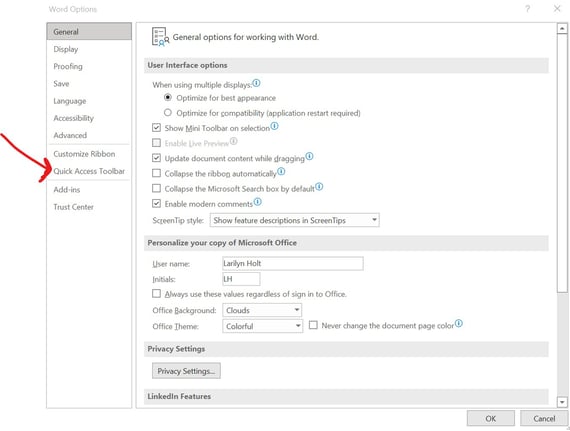Click the scrollbar up arrow

[x=562, y=28]
